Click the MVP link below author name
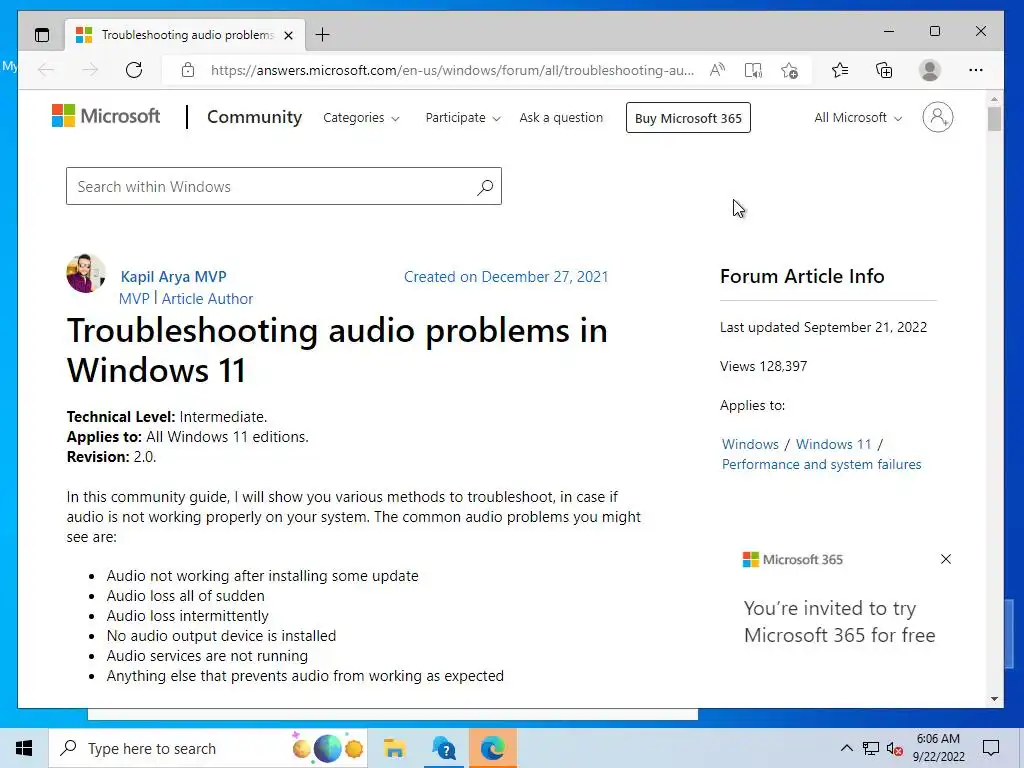Viewport: 1024px width, 768px height. tap(134, 298)
